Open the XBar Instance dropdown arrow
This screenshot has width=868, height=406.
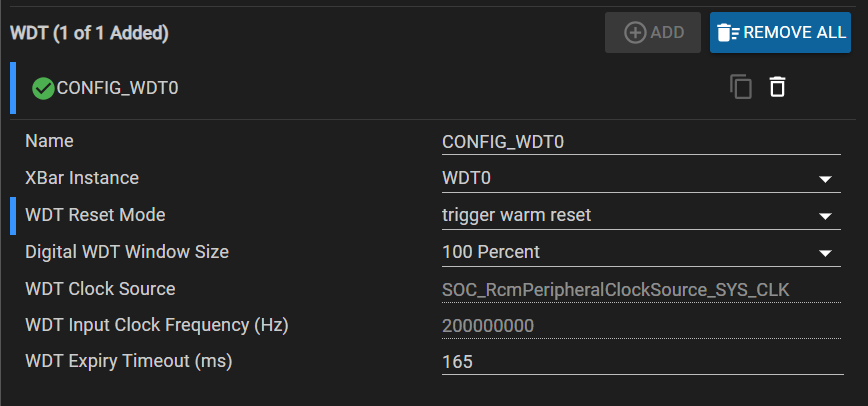(x=826, y=179)
